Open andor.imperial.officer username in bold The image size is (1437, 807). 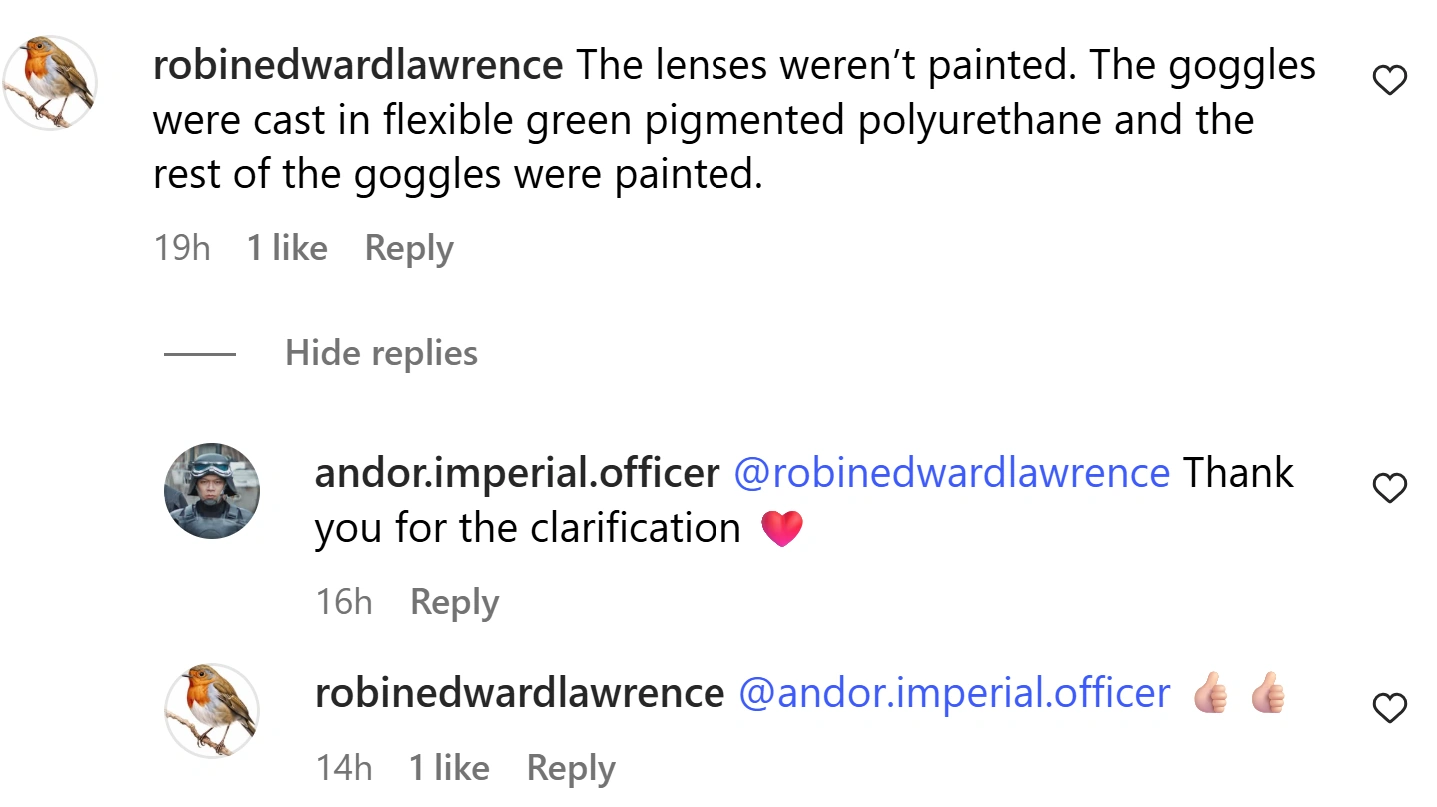[516, 473]
